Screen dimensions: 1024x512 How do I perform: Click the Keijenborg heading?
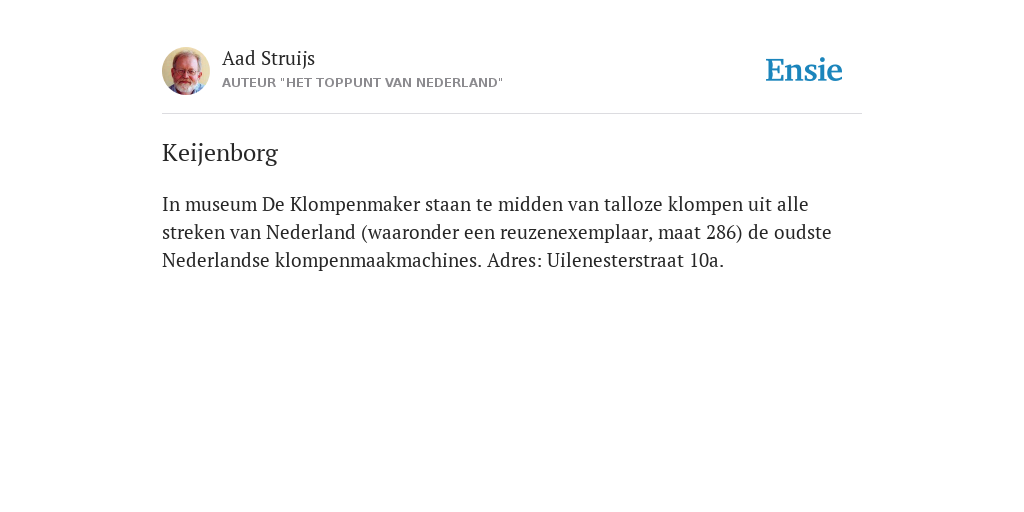(220, 153)
